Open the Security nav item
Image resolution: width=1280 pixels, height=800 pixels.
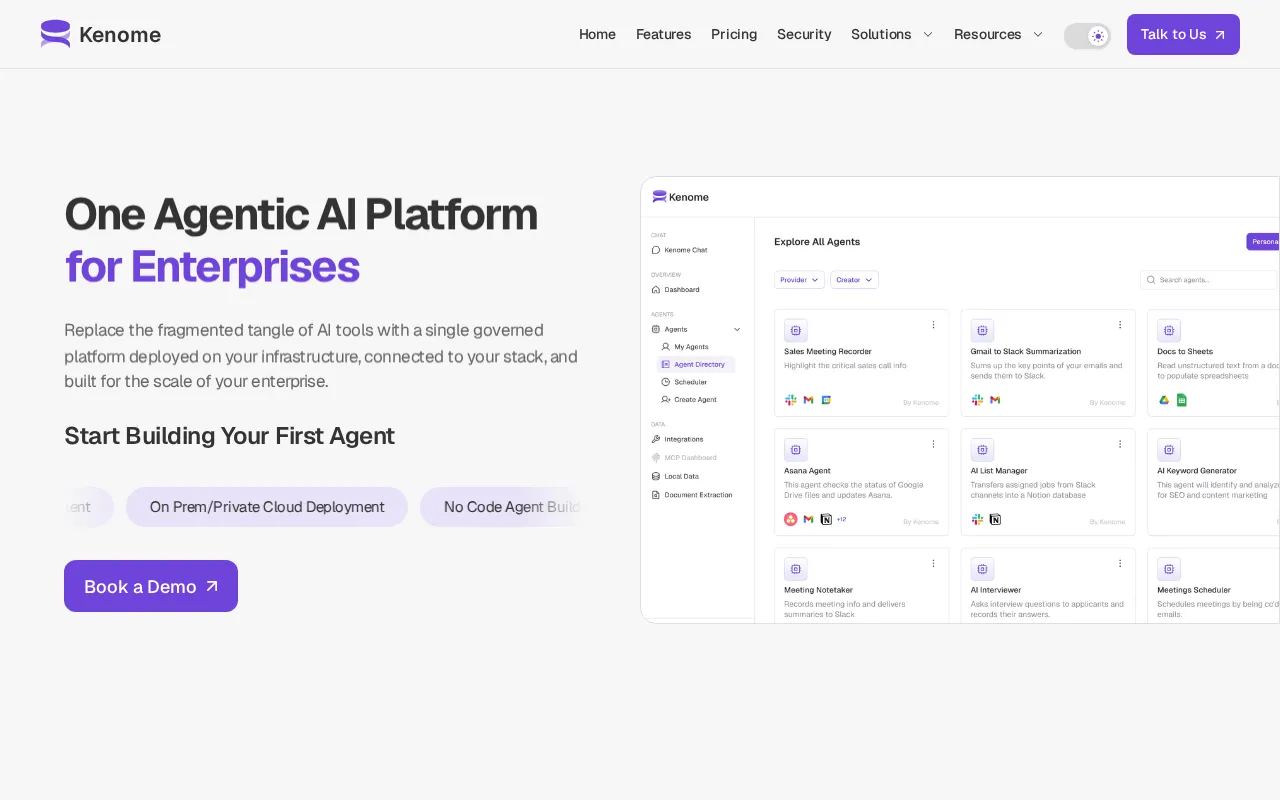(x=804, y=34)
